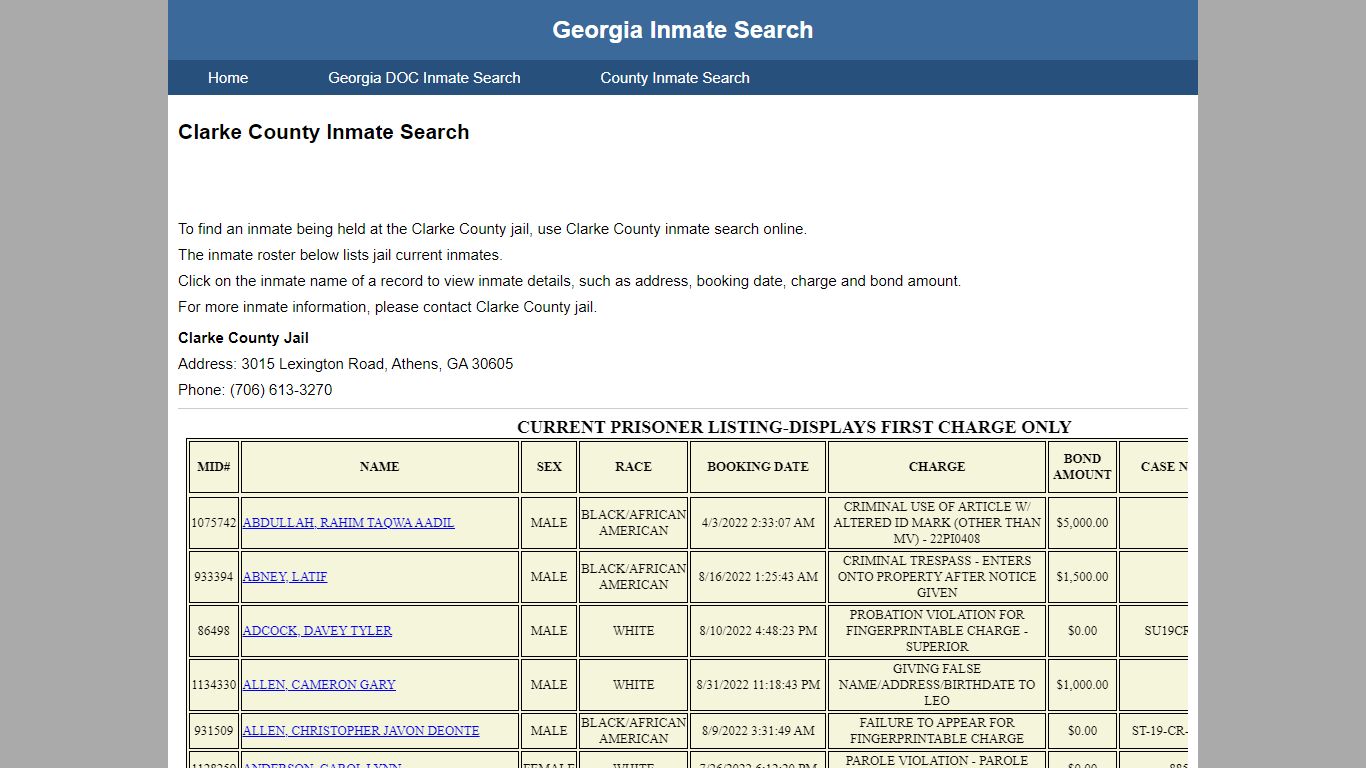This screenshot has width=1366, height=768.
Task: Click the phone number (706) 613-3270
Action: (281, 390)
